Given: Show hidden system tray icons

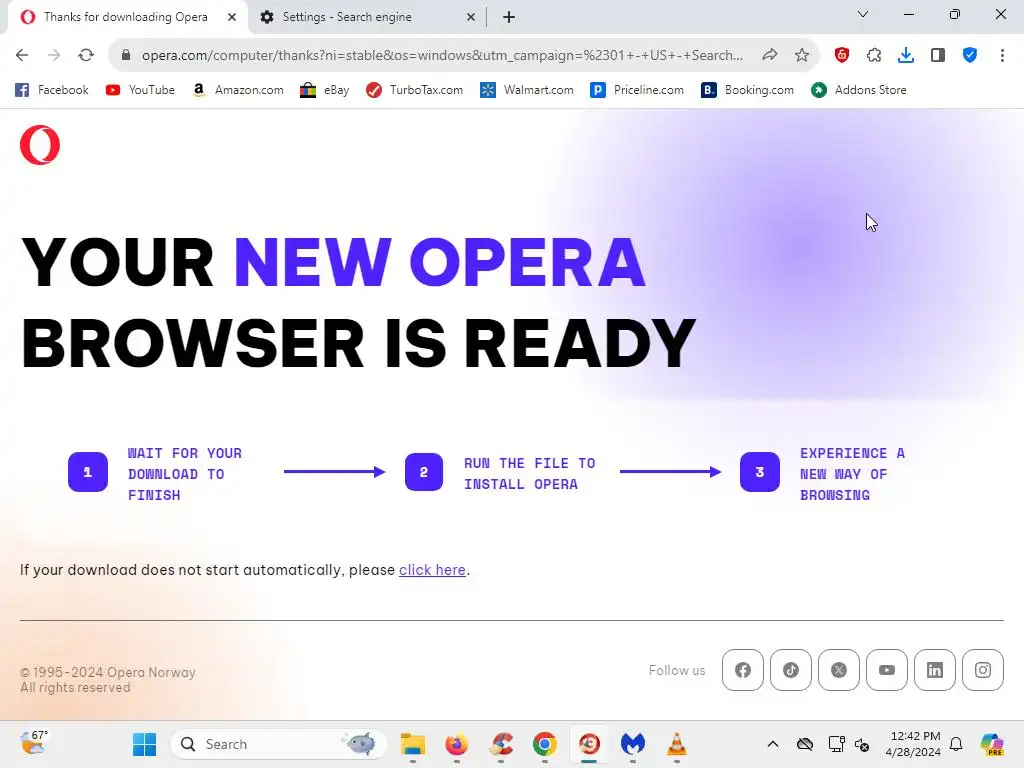Looking at the screenshot, I should click(x=773, y=744).
